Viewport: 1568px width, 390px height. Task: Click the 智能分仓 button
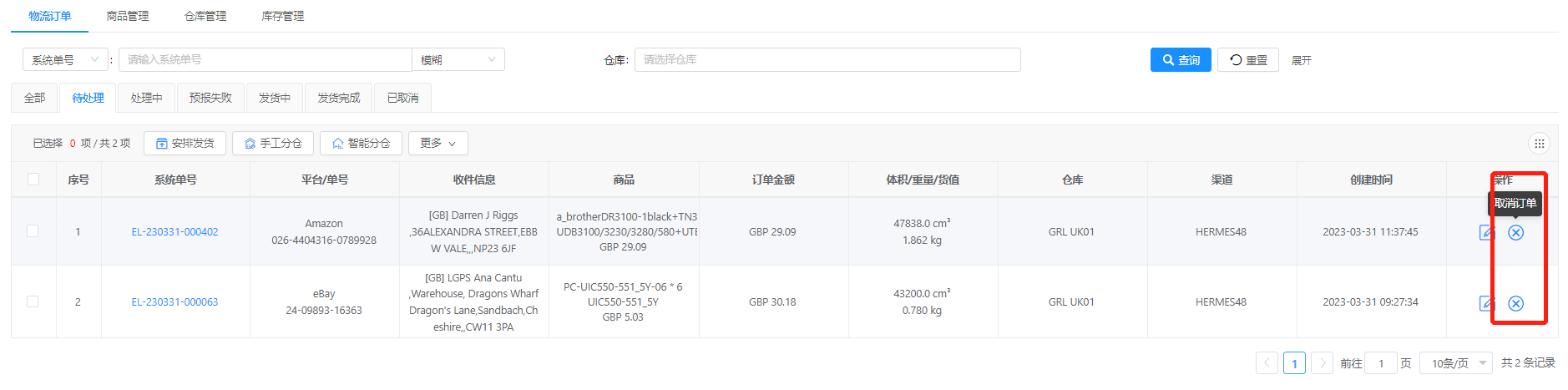[361, 144]
